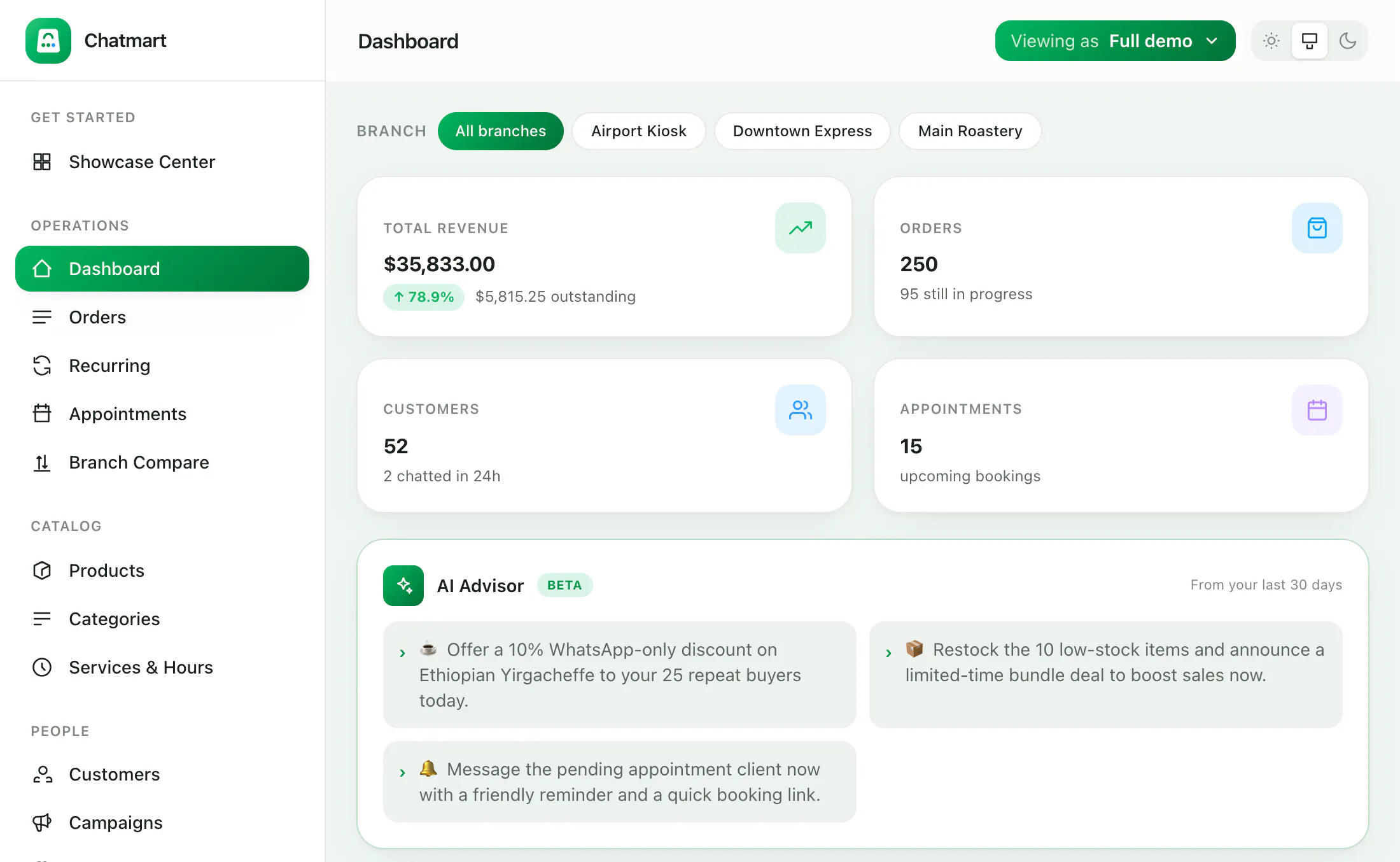1400x862 pixels.
Task: Expand the pending appointment reminder suggestion chevron
Action: tap(402, 772)
